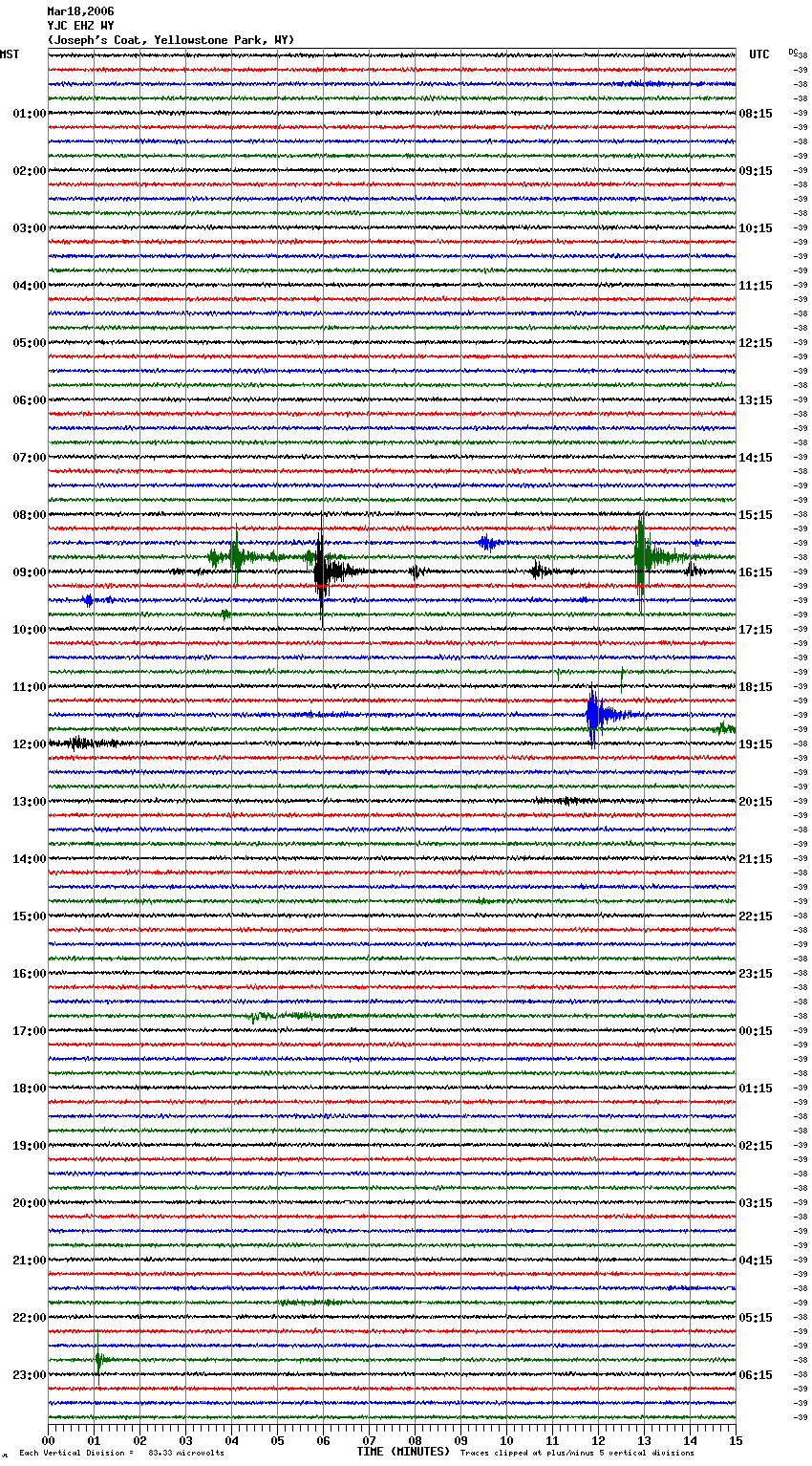
Task: Click the 03:15 UTC time label
Action: [756, 1203]
